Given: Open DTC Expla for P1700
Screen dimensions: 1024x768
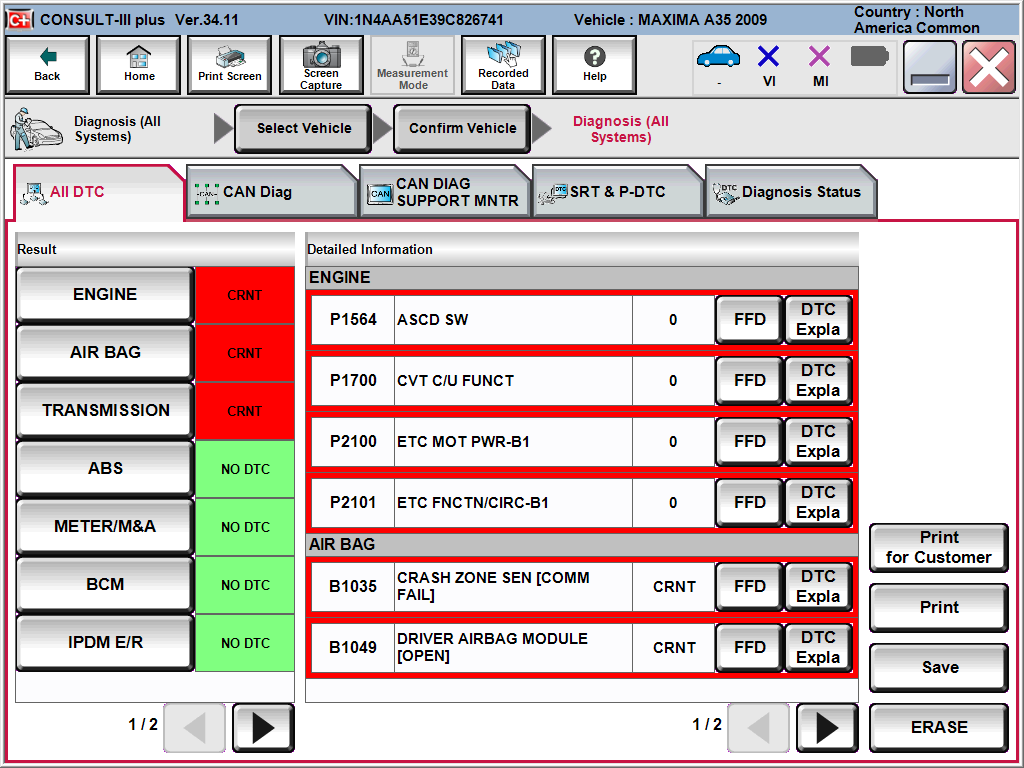Looking at the screenshot, I should click(818, 381).
